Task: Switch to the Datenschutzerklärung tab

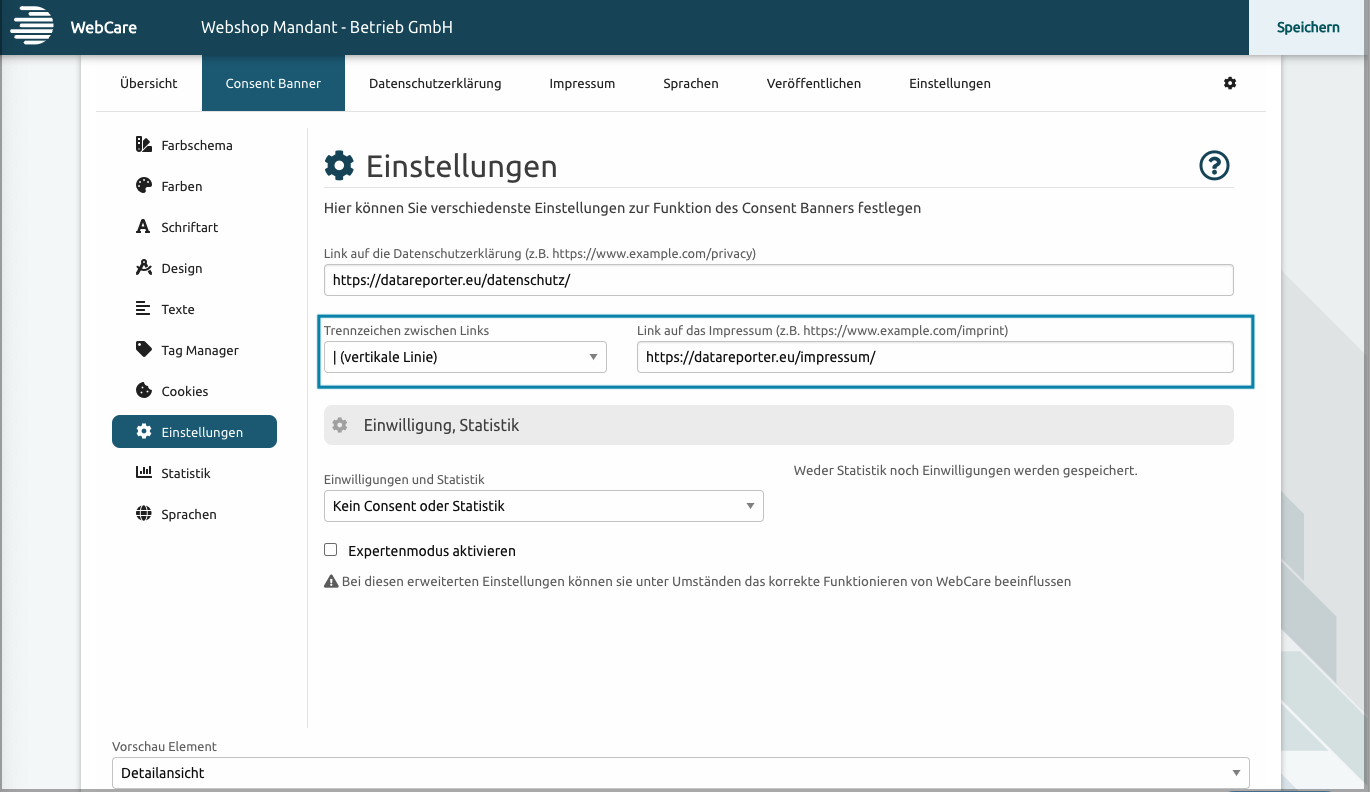Action: (x=435, y=83)
